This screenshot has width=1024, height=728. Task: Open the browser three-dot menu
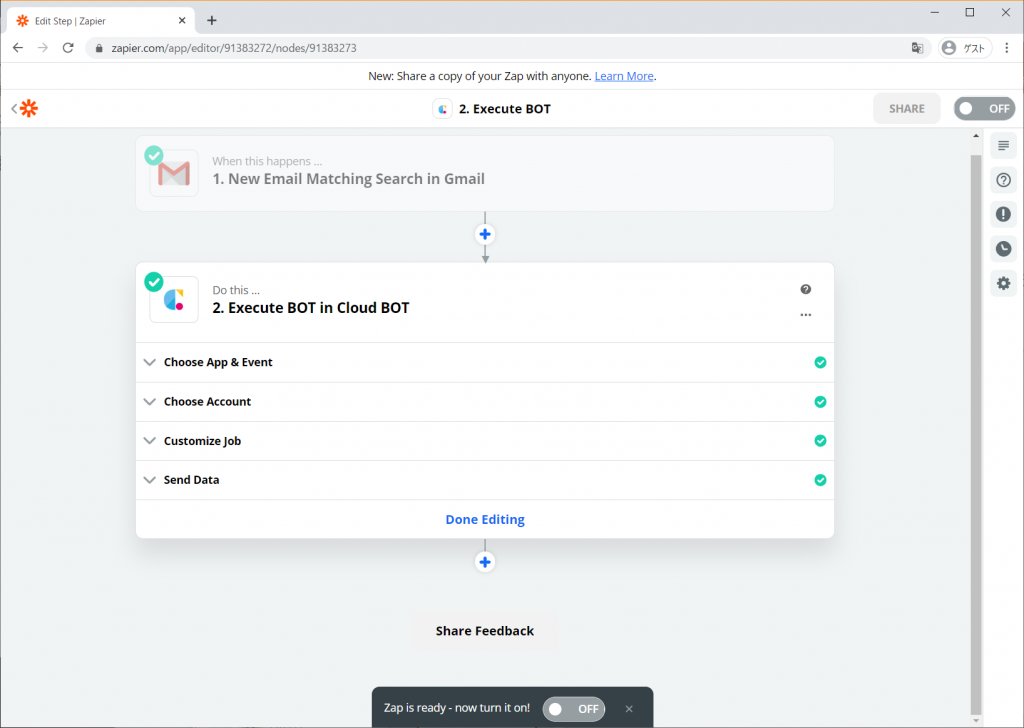[1006, 48]
